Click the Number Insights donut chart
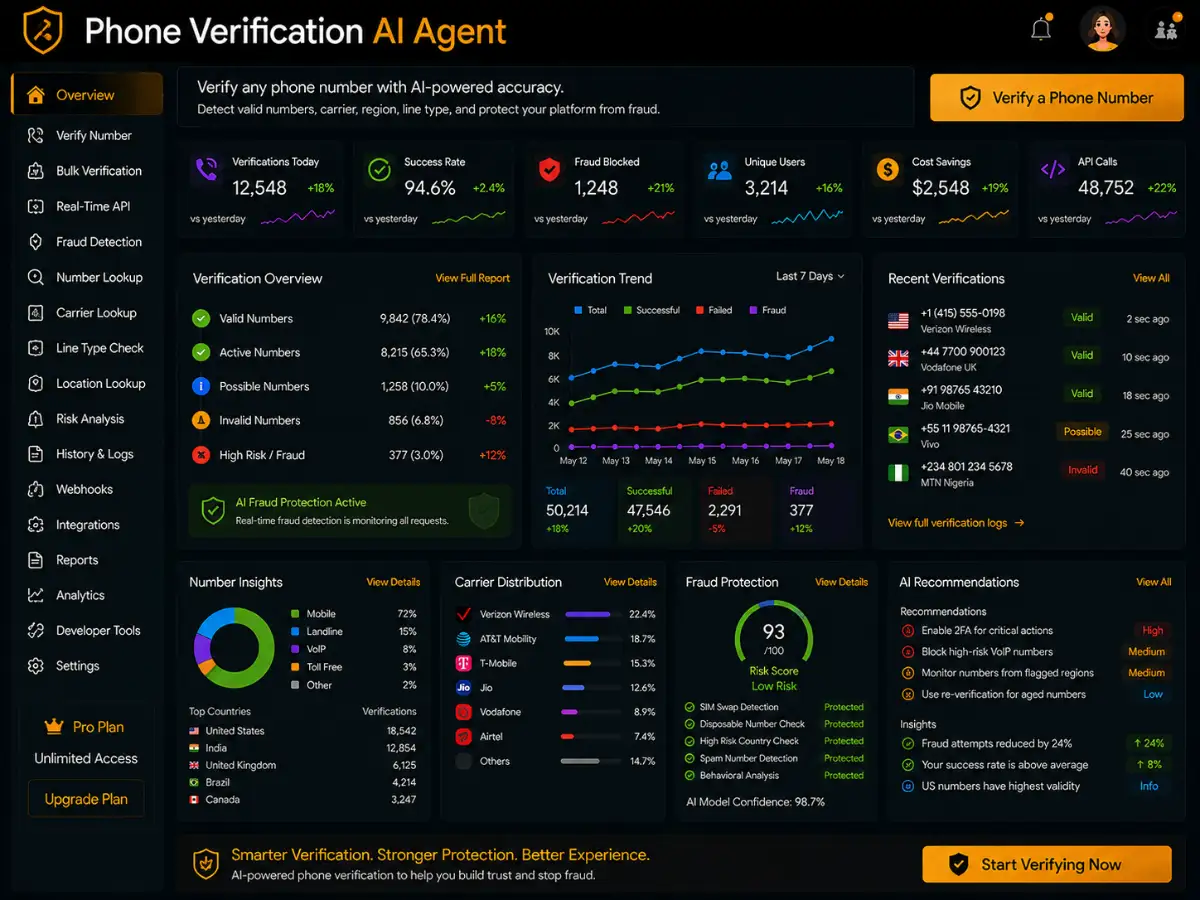The height and width of the screenshot is (900, 1200). (x=234, y=647)
